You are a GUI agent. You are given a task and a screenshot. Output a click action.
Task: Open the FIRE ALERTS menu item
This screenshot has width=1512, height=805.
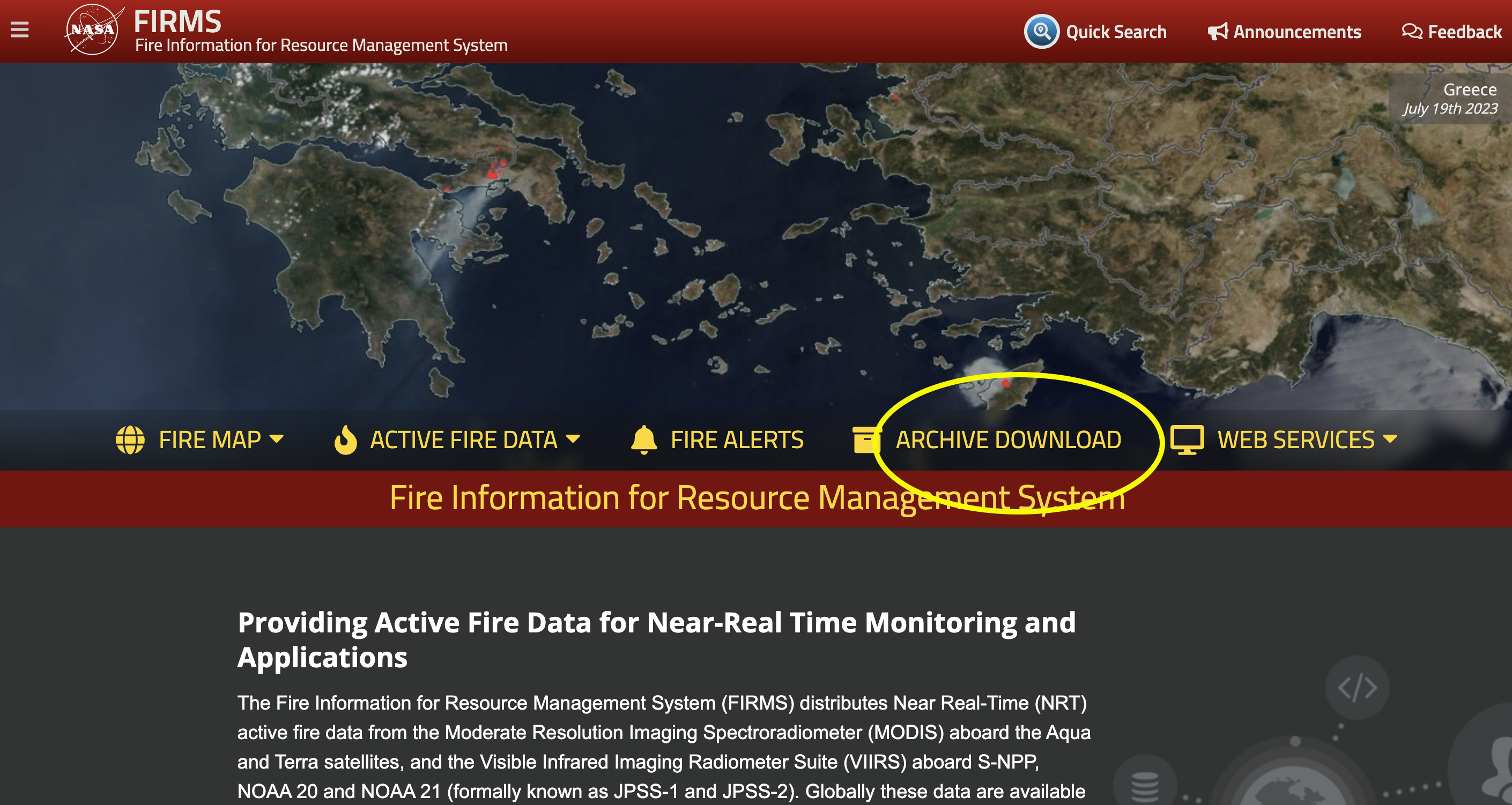pos(737,440)
